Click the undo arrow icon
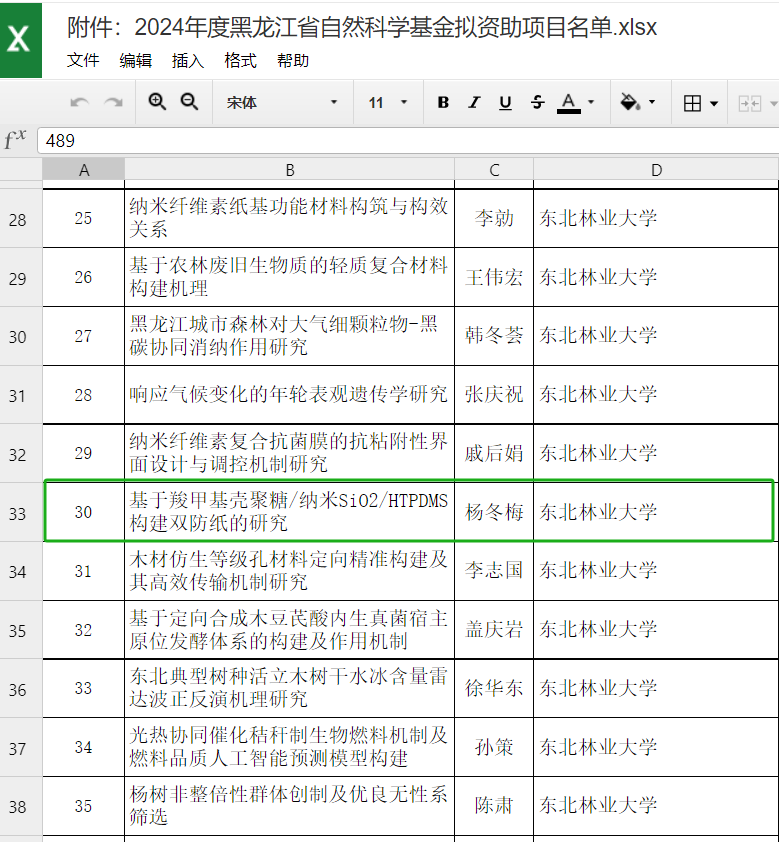 (80, 103)
